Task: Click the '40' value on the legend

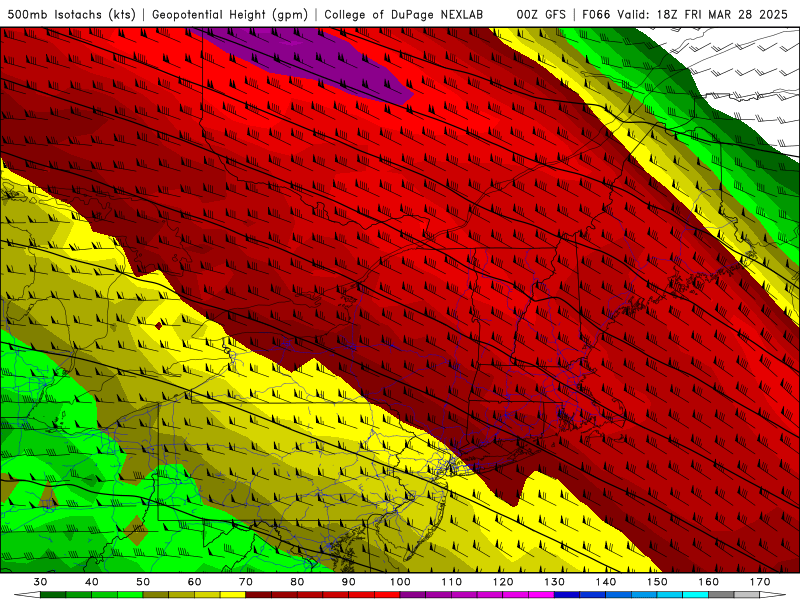Action: coord(92,582)
